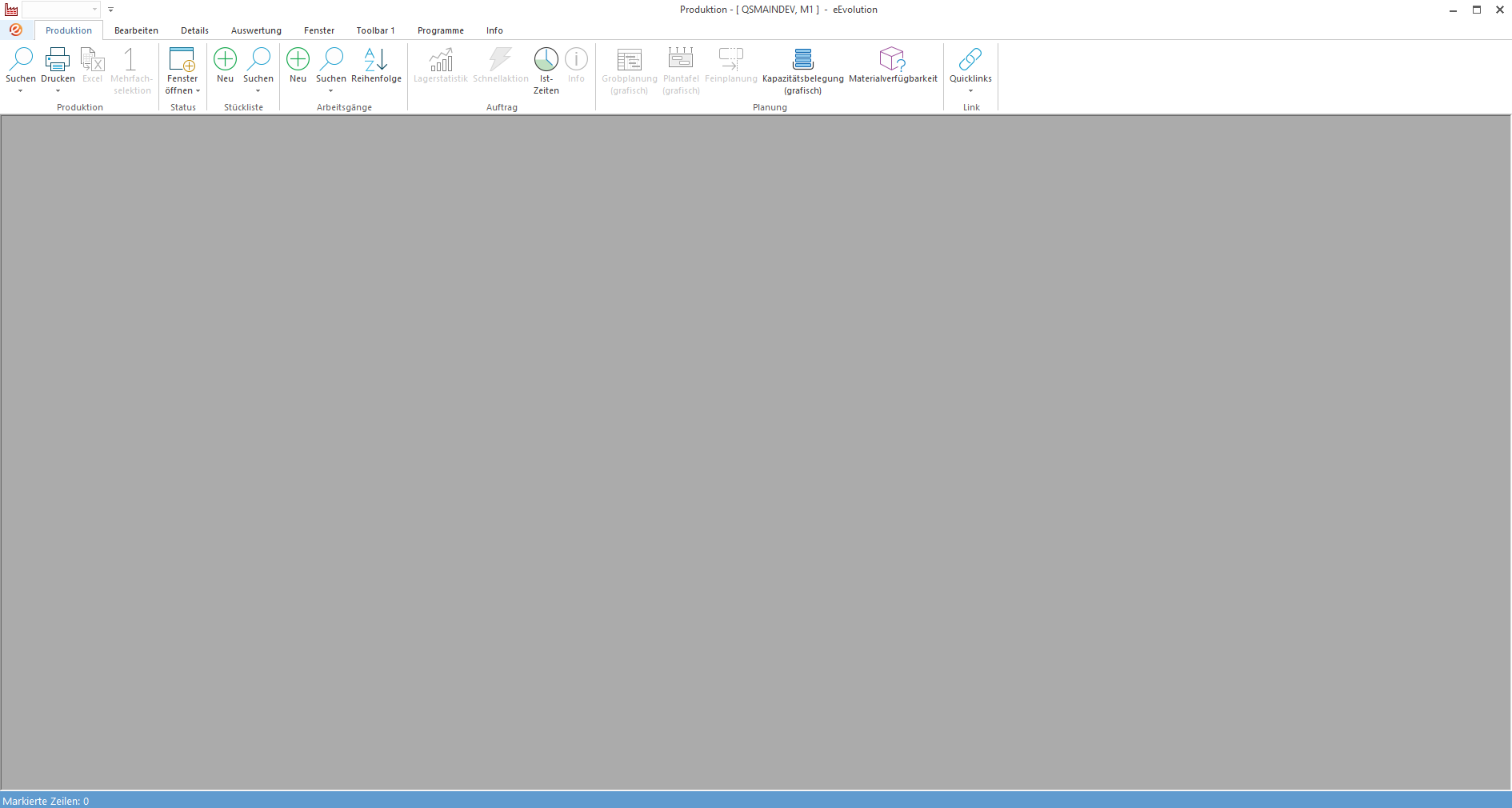The height and width of the screenshot is (808, 1512).
Task: Expand dropdown arrow under Arbeitsgänge Suchen
Action: [x=331, y=91]
